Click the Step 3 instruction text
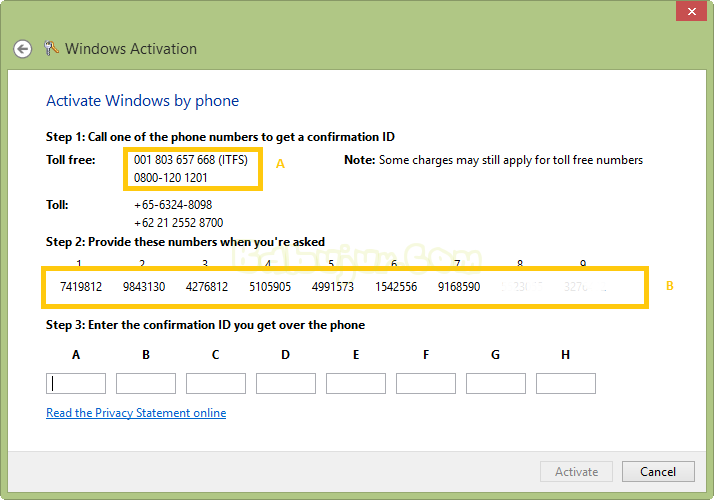 [205, 325]
